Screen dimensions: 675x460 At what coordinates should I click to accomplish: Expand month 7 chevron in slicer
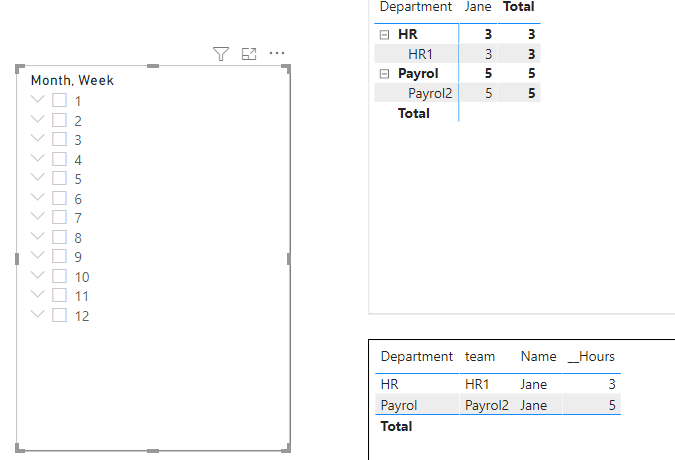[x=38, y=216]
